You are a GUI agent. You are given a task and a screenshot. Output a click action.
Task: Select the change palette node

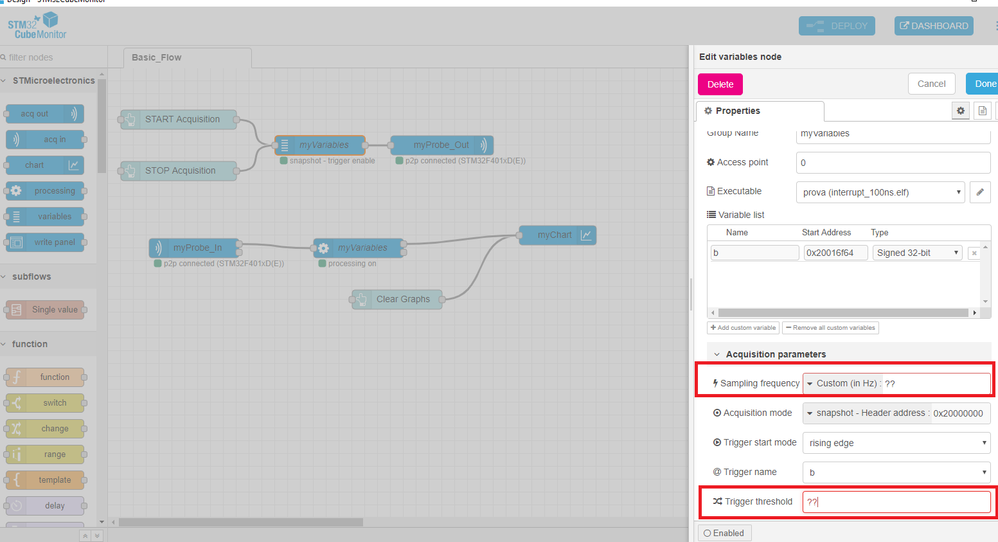(45, 429)
